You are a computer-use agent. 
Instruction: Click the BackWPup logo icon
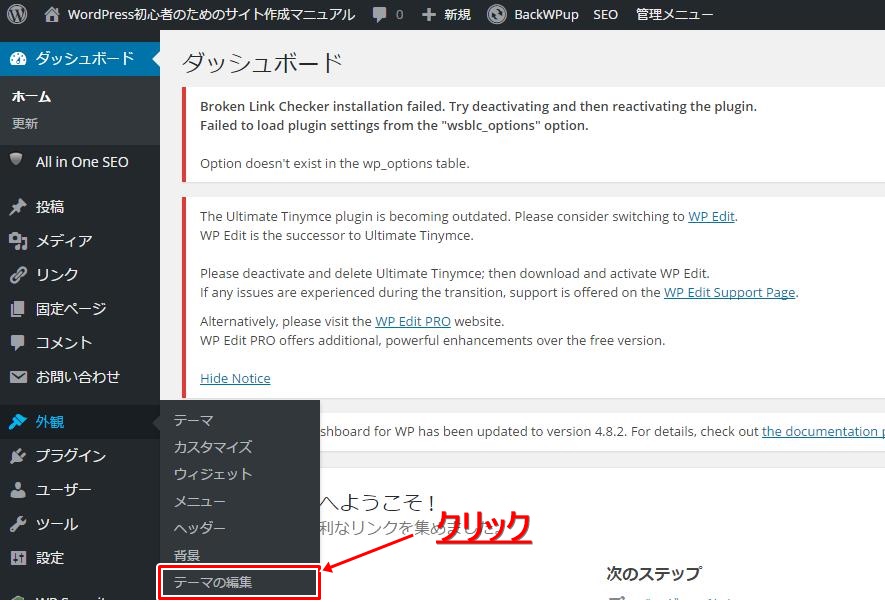pyautogui.click(x=497, y=14)
